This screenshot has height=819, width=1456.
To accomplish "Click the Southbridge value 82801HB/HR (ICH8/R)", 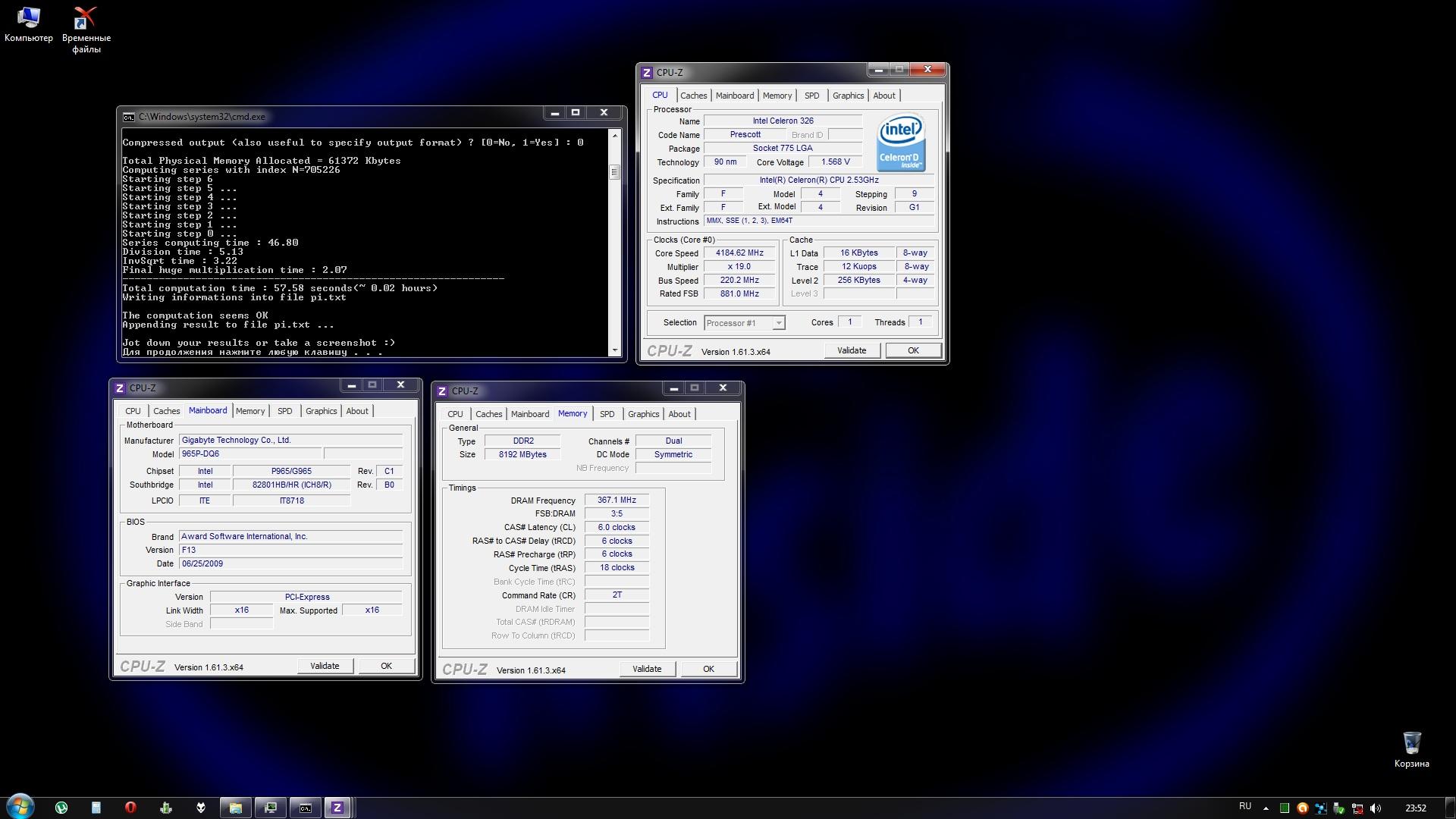I will (x=291, y=485).
